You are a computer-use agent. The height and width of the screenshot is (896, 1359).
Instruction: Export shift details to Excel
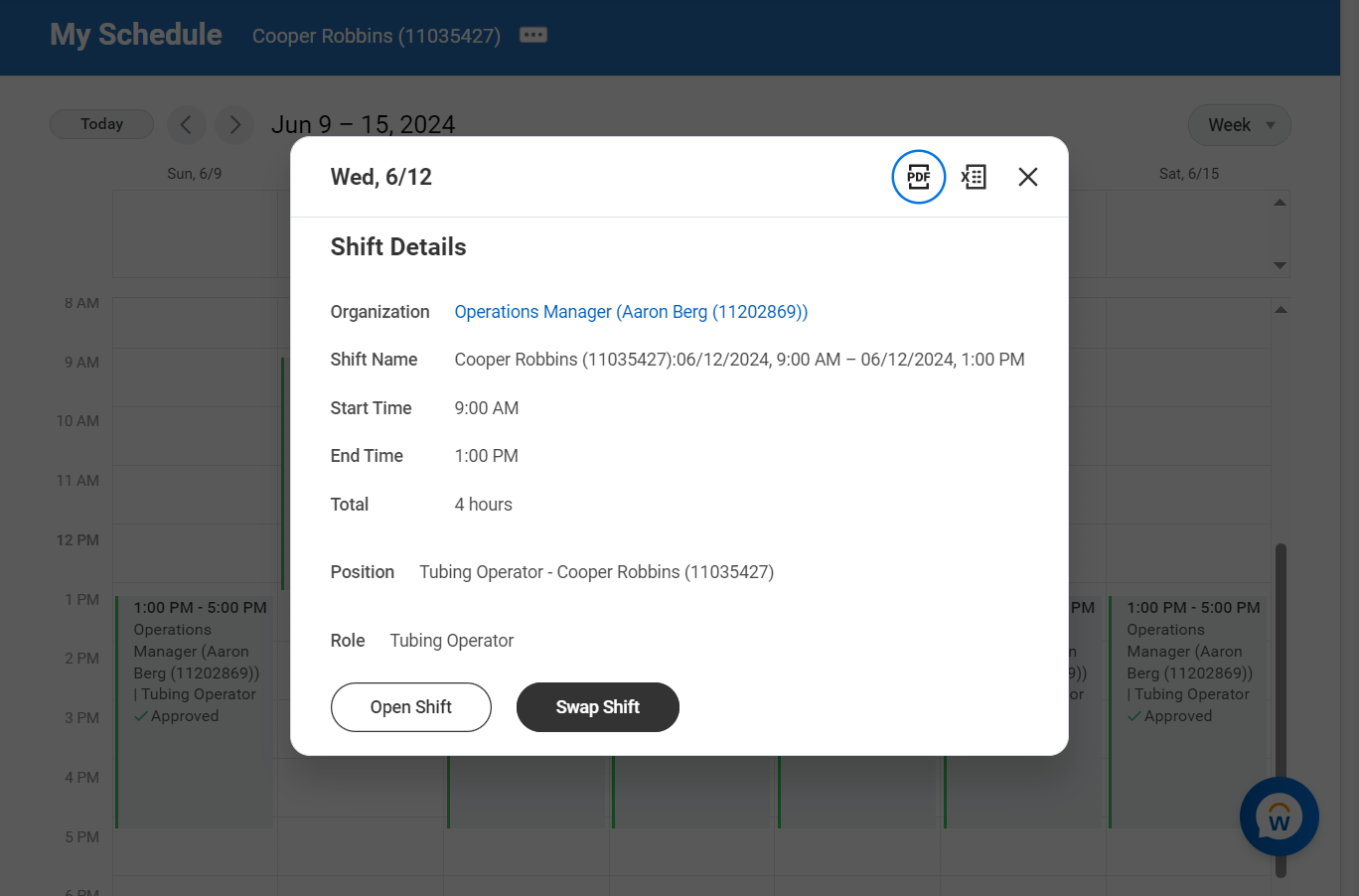coord(974,177)
